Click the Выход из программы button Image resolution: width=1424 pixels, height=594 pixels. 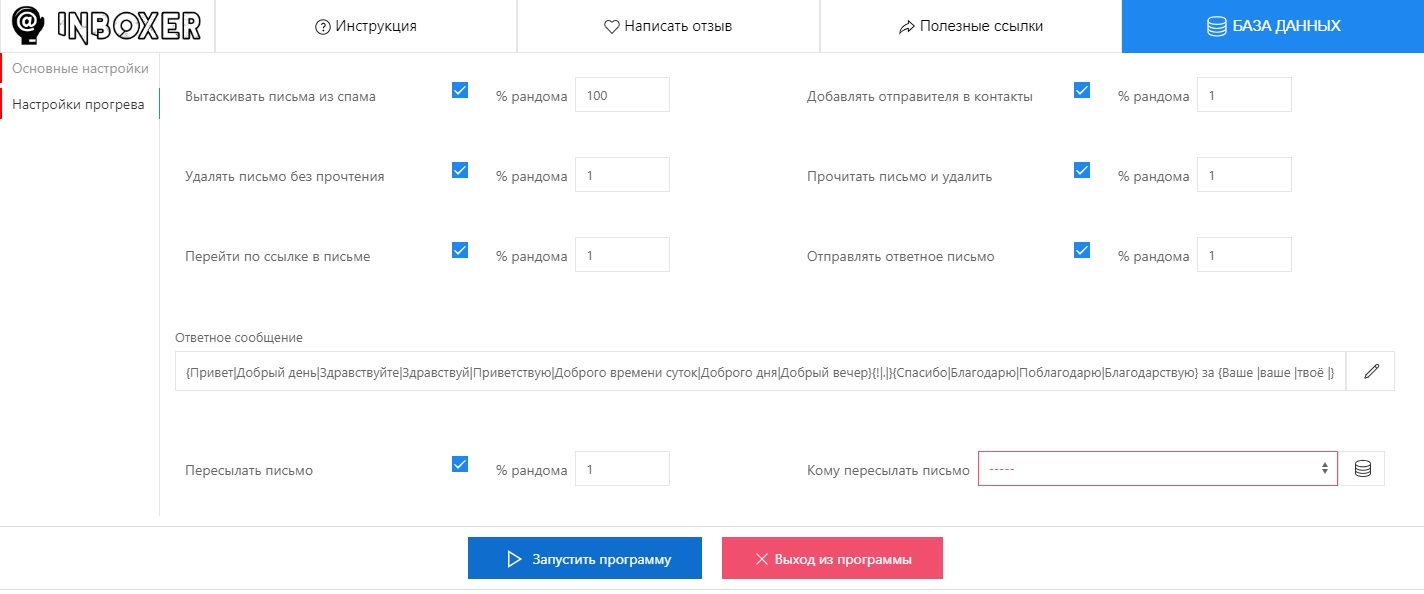pyautogui.click(x=832, y=558)
